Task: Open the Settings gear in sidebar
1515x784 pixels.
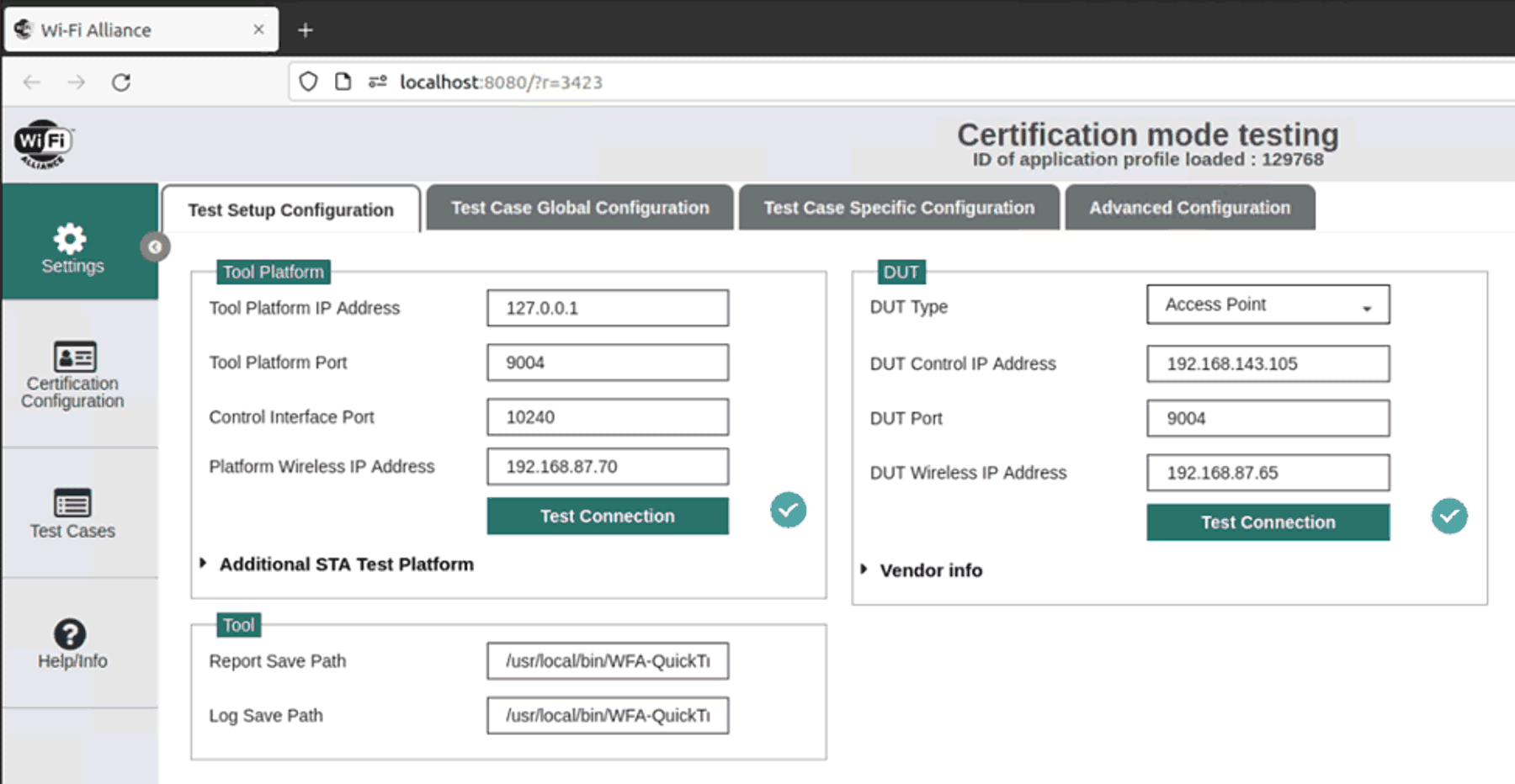Action: 70,240
